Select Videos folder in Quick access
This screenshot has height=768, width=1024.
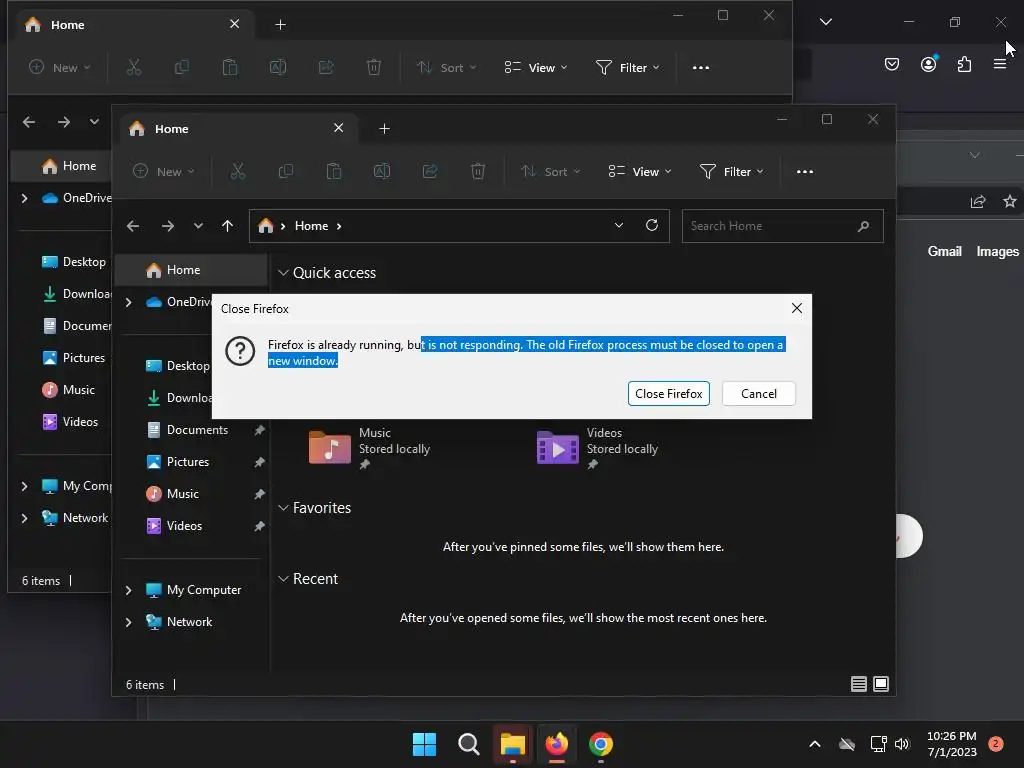597,448
